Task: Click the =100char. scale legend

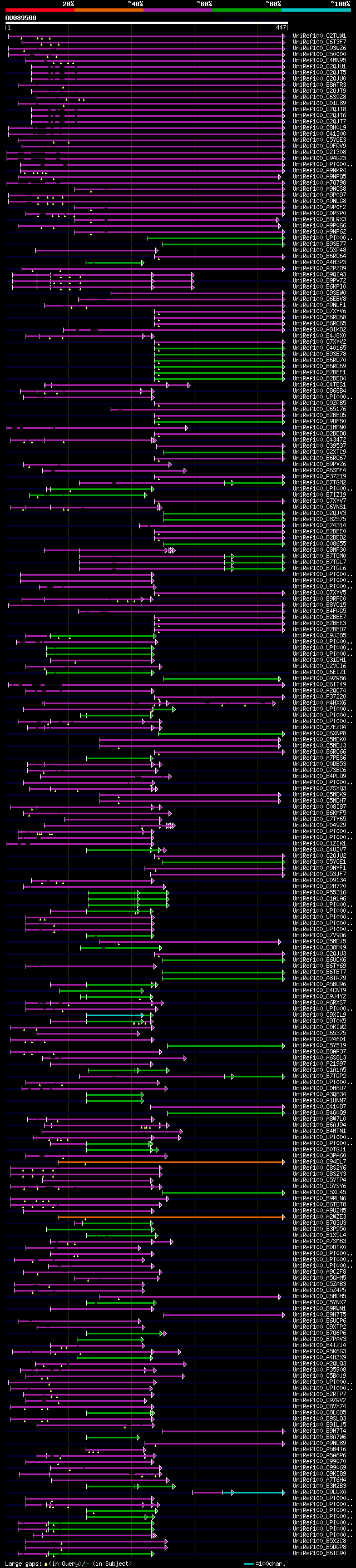Action: 264,1563
